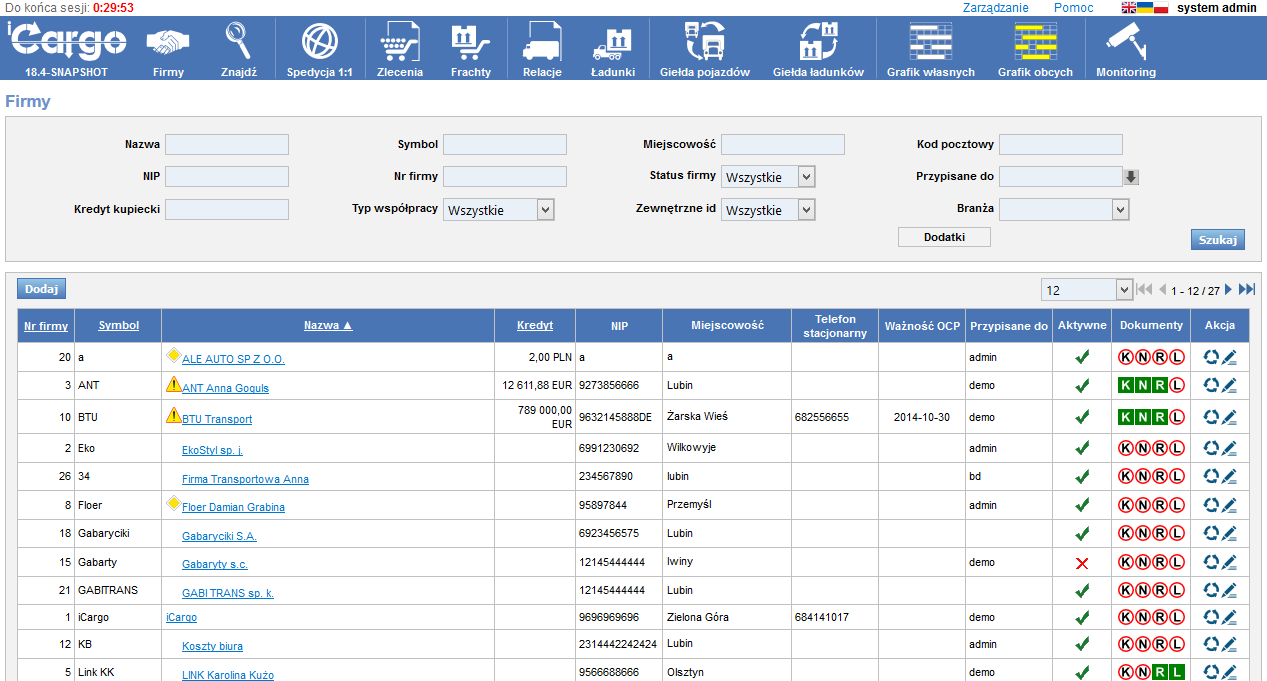Open the Zarządzanie menu

995,8
